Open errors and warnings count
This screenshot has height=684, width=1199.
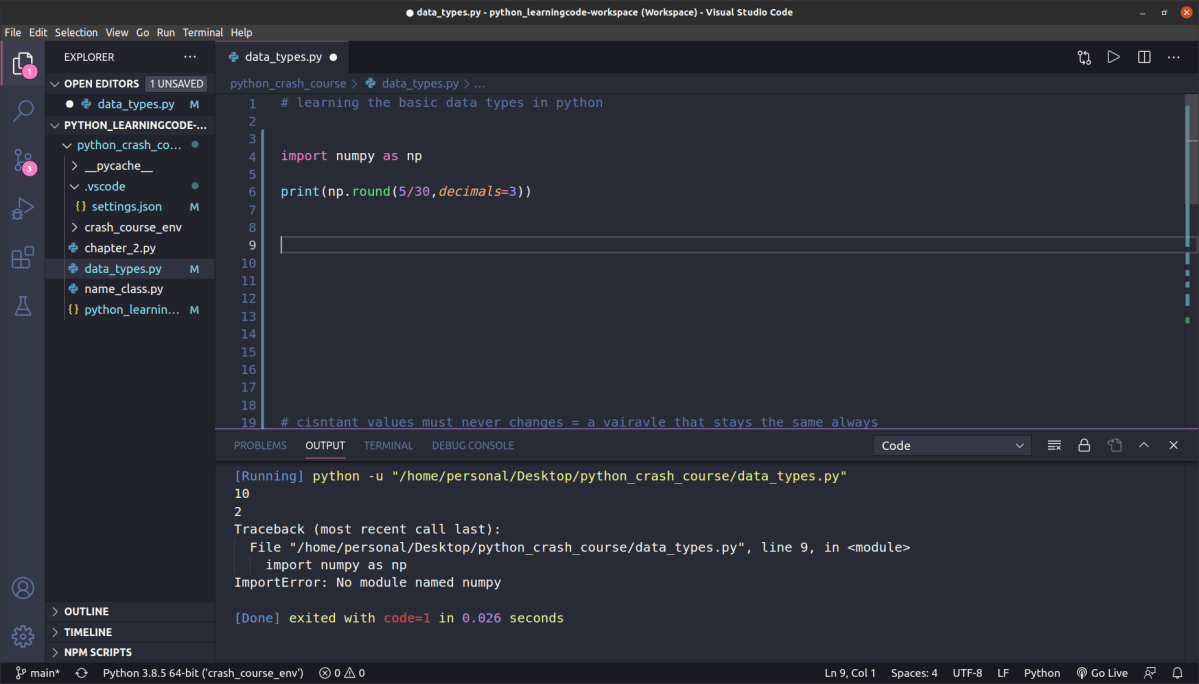[342, 673]
